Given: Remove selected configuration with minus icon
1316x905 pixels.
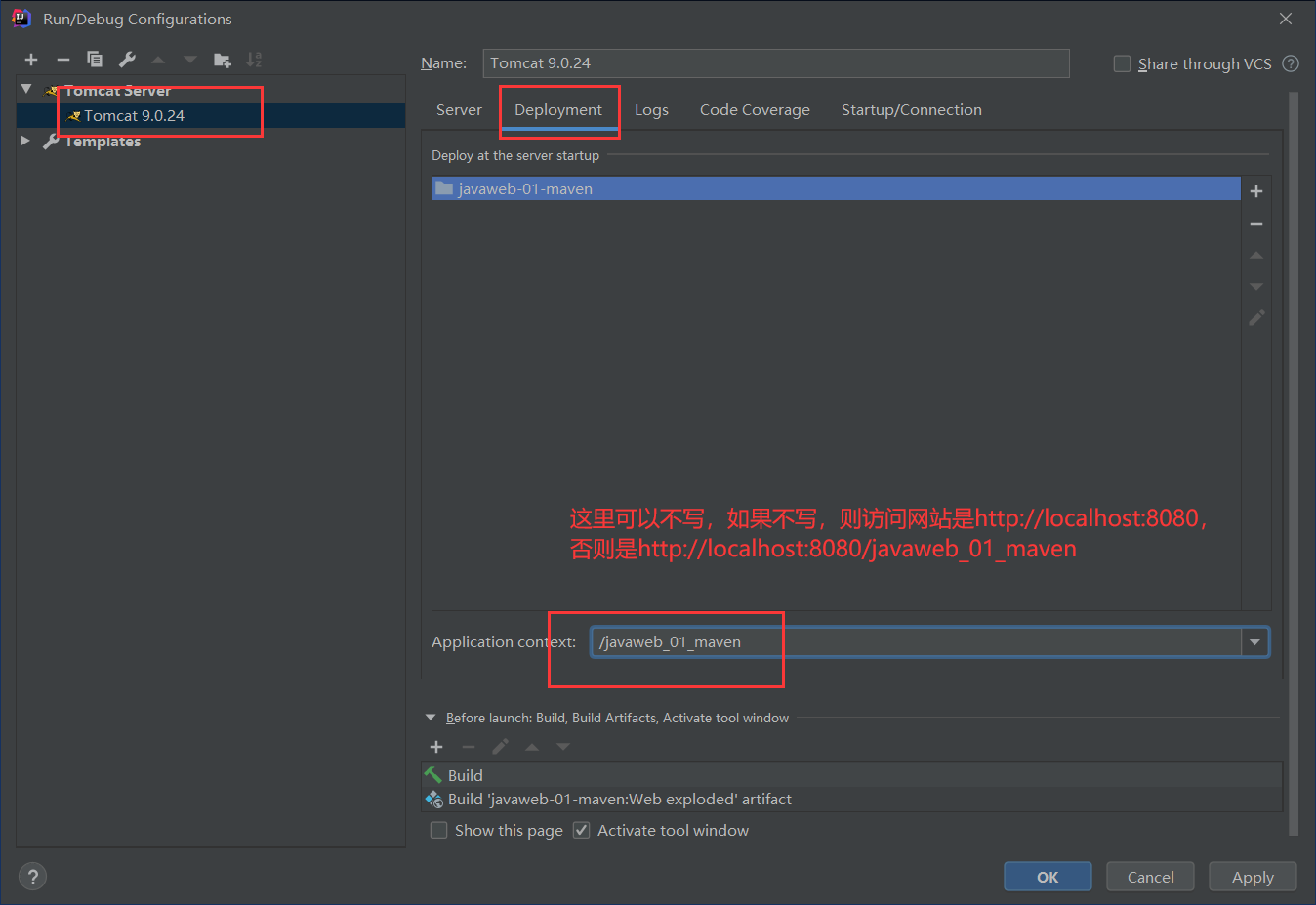Looking at the screenshot, I should point(63,60).
